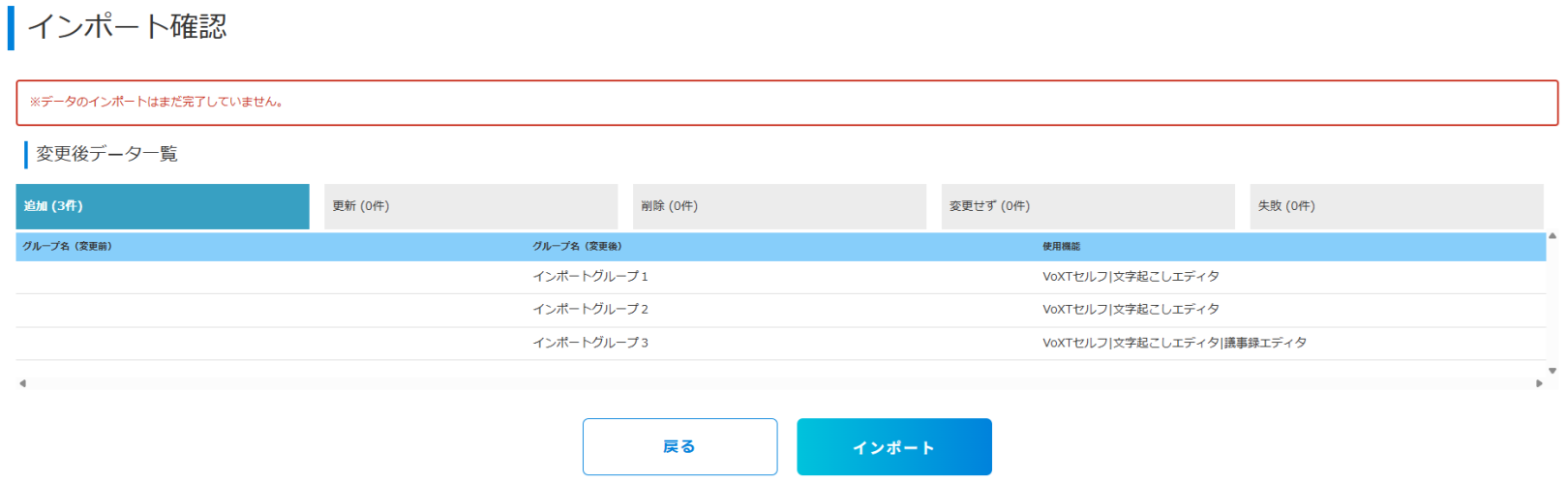This screenshot has width=1568, height=483.
Task: Show the 変更せず (0件) tab
Action: pos(1088,206)
